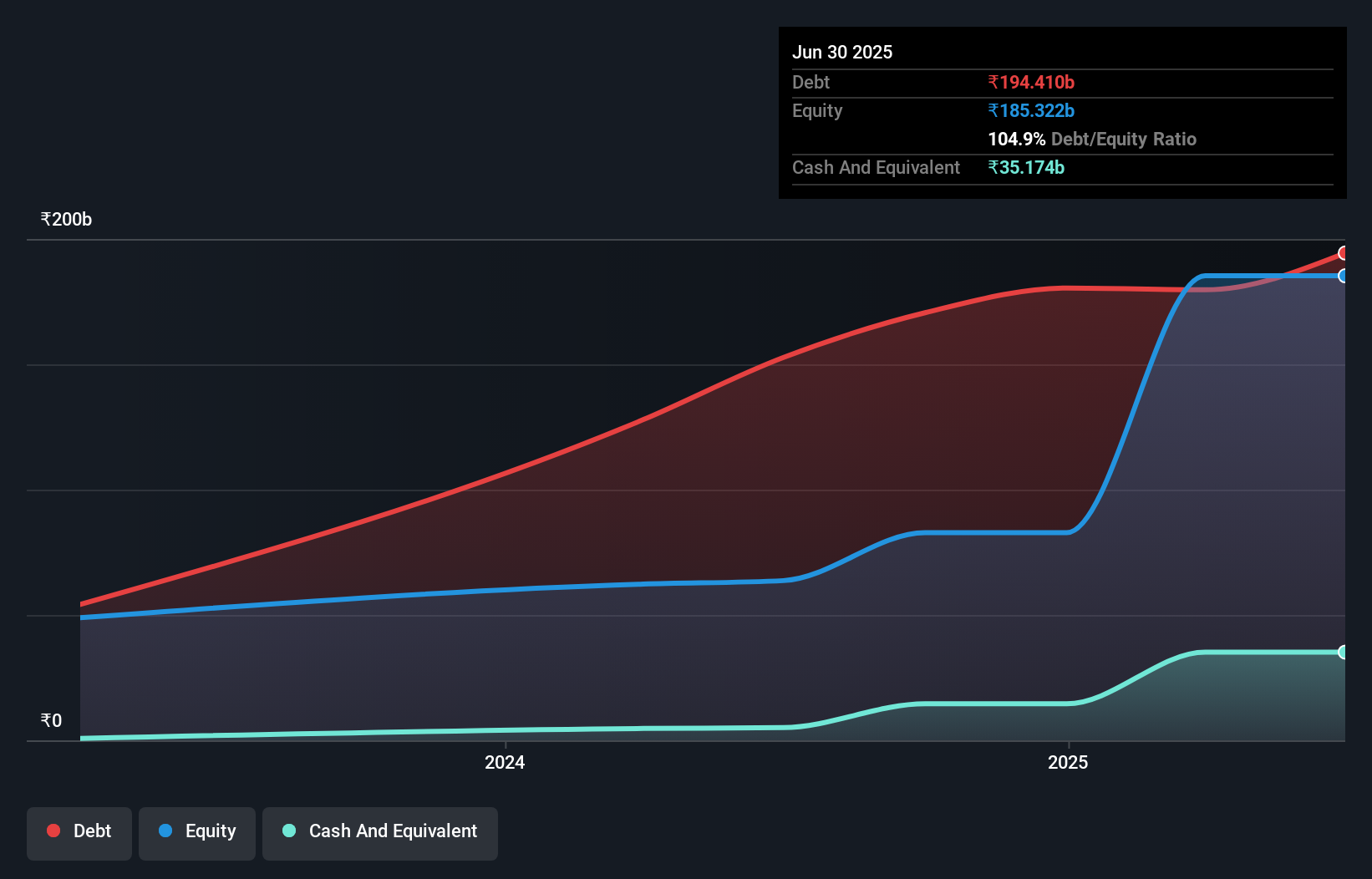
Task: Click the rupee symbol beside the Equity value
Action: click(993, 110)
